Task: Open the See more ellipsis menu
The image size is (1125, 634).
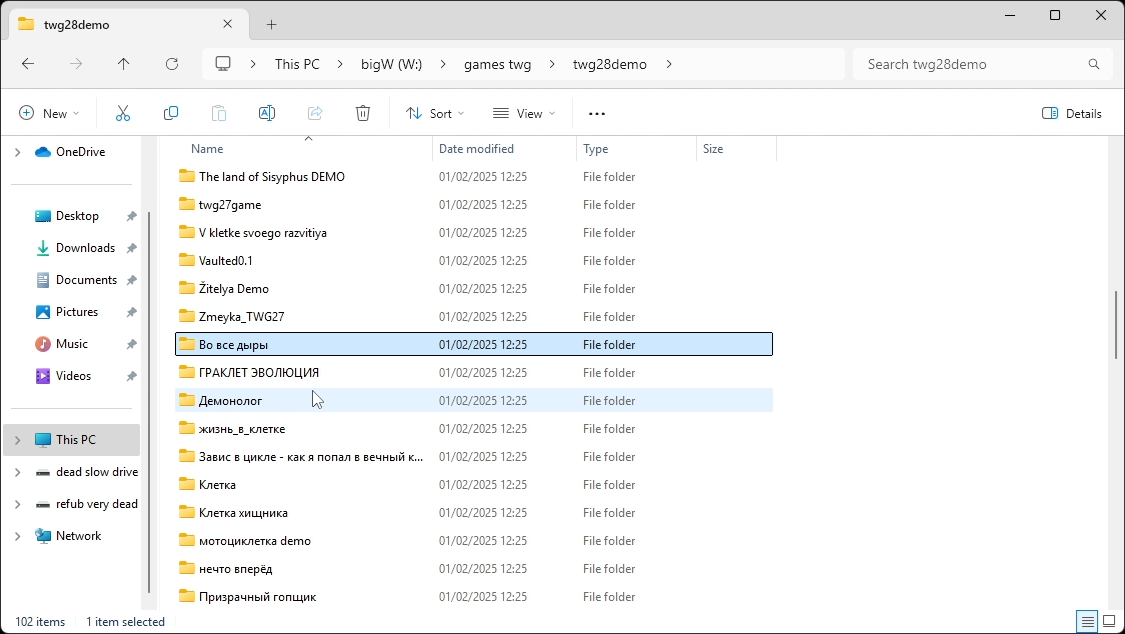Action: (597, 114)
